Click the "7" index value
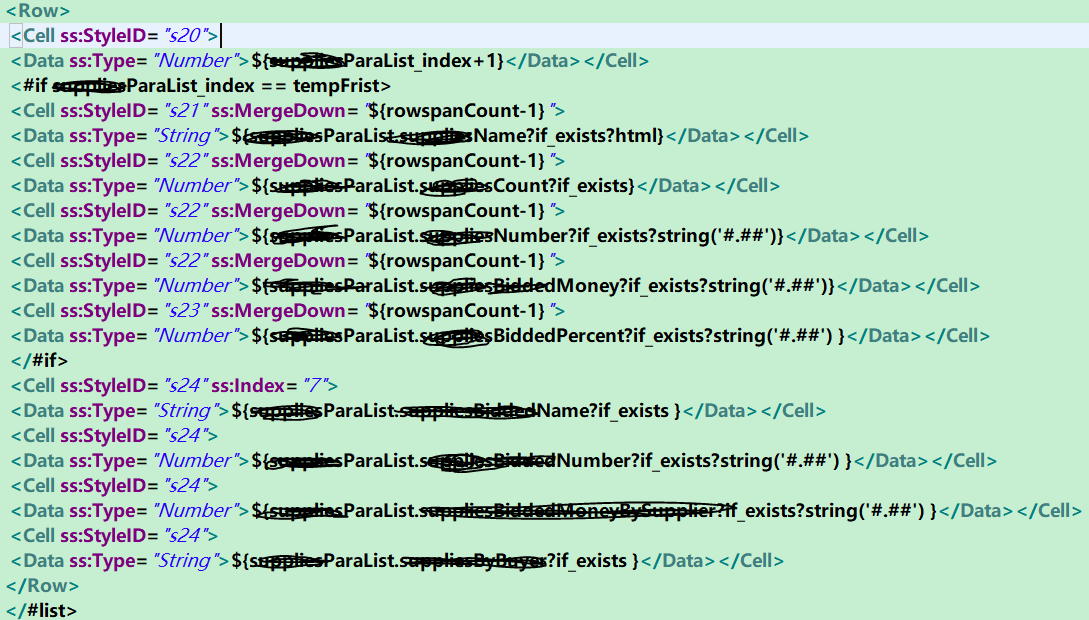1089x620 pixels. point(317,385)
